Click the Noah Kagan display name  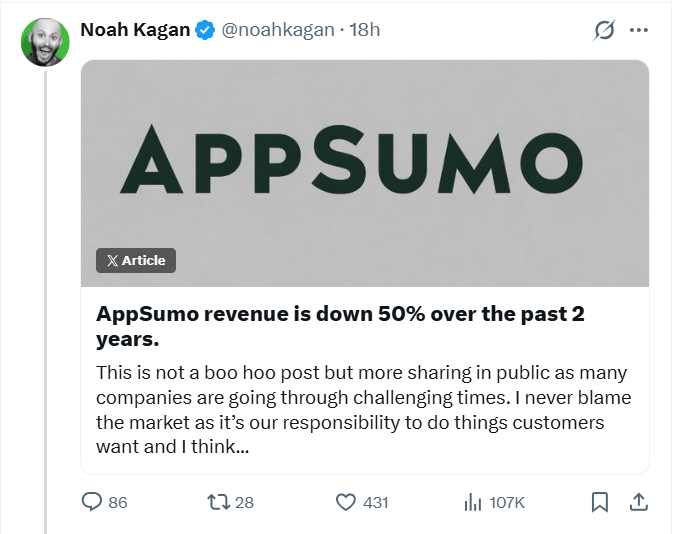point(135,30)
